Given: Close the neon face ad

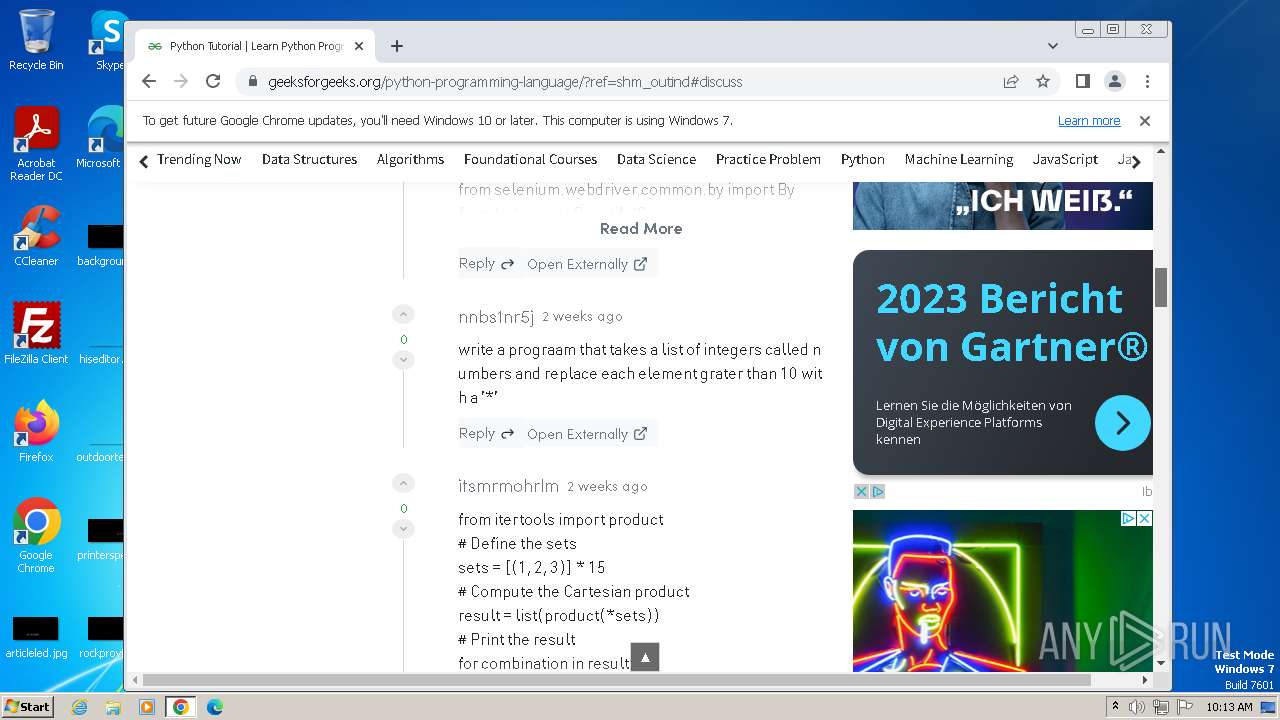Looking at the screenshot, I should (x=1144, y=518).
